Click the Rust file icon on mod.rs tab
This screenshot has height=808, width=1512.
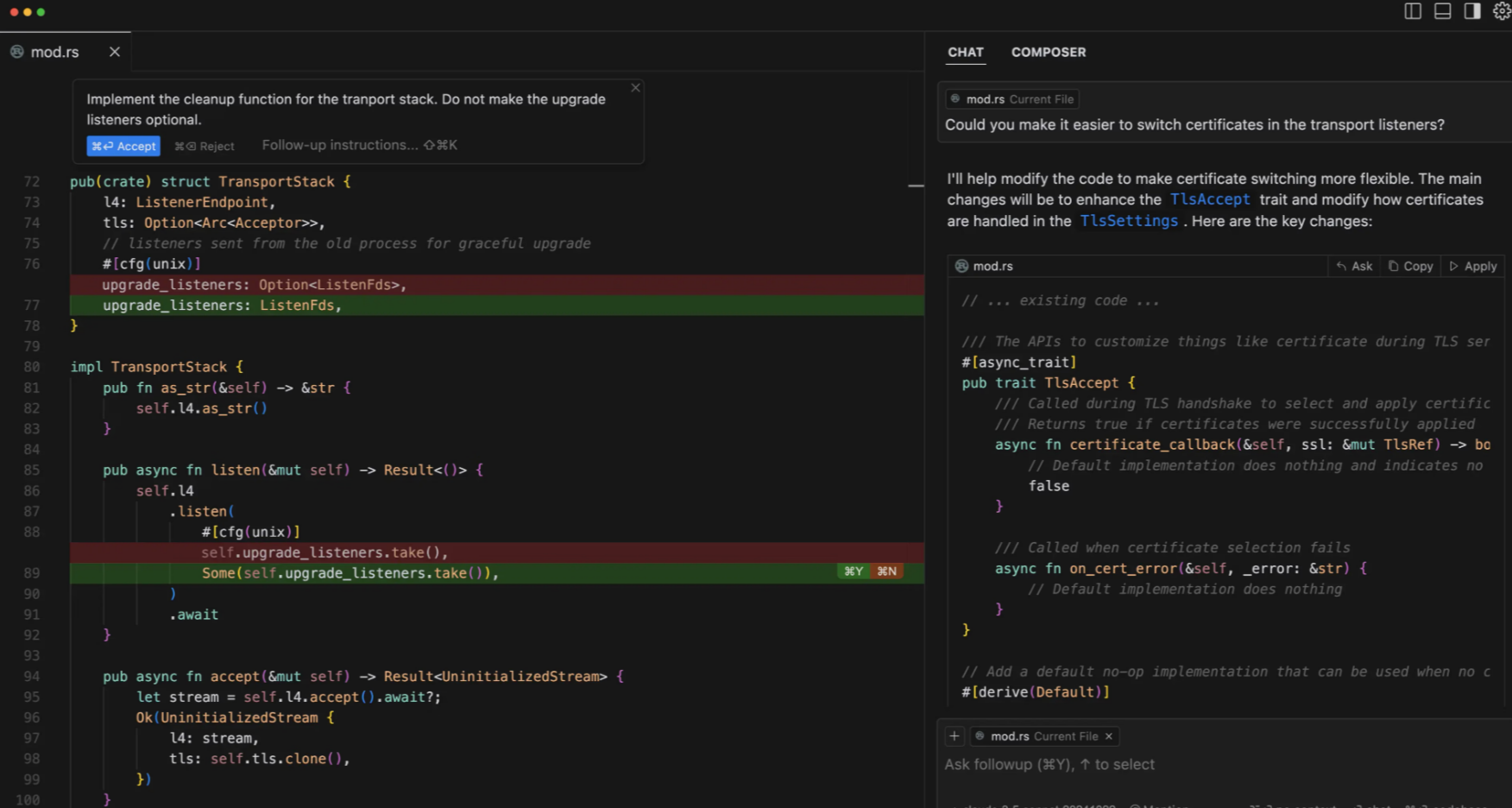coord(16,52)
